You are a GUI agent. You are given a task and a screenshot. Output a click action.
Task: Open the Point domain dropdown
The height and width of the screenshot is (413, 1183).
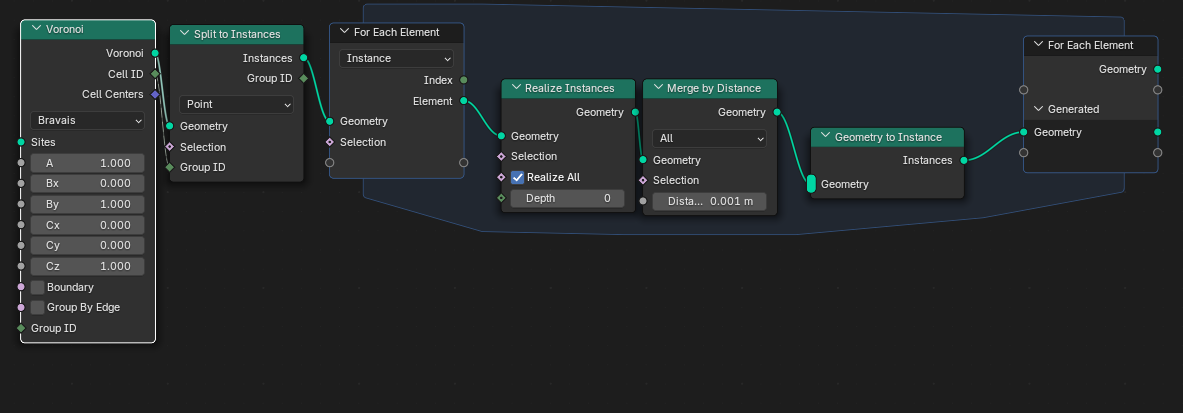click(236, 104)
